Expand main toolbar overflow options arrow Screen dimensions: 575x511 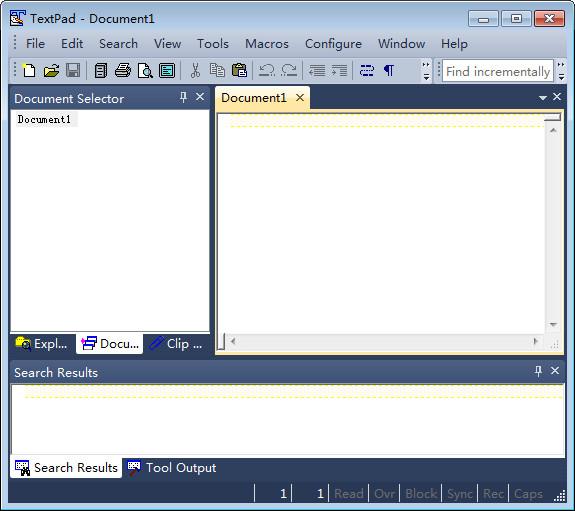(x=426, y=71)
